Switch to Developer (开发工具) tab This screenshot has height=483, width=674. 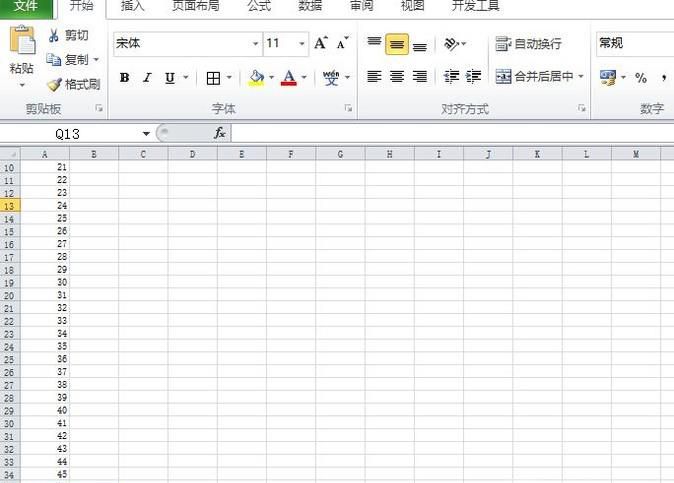click(x=475, y=6)
